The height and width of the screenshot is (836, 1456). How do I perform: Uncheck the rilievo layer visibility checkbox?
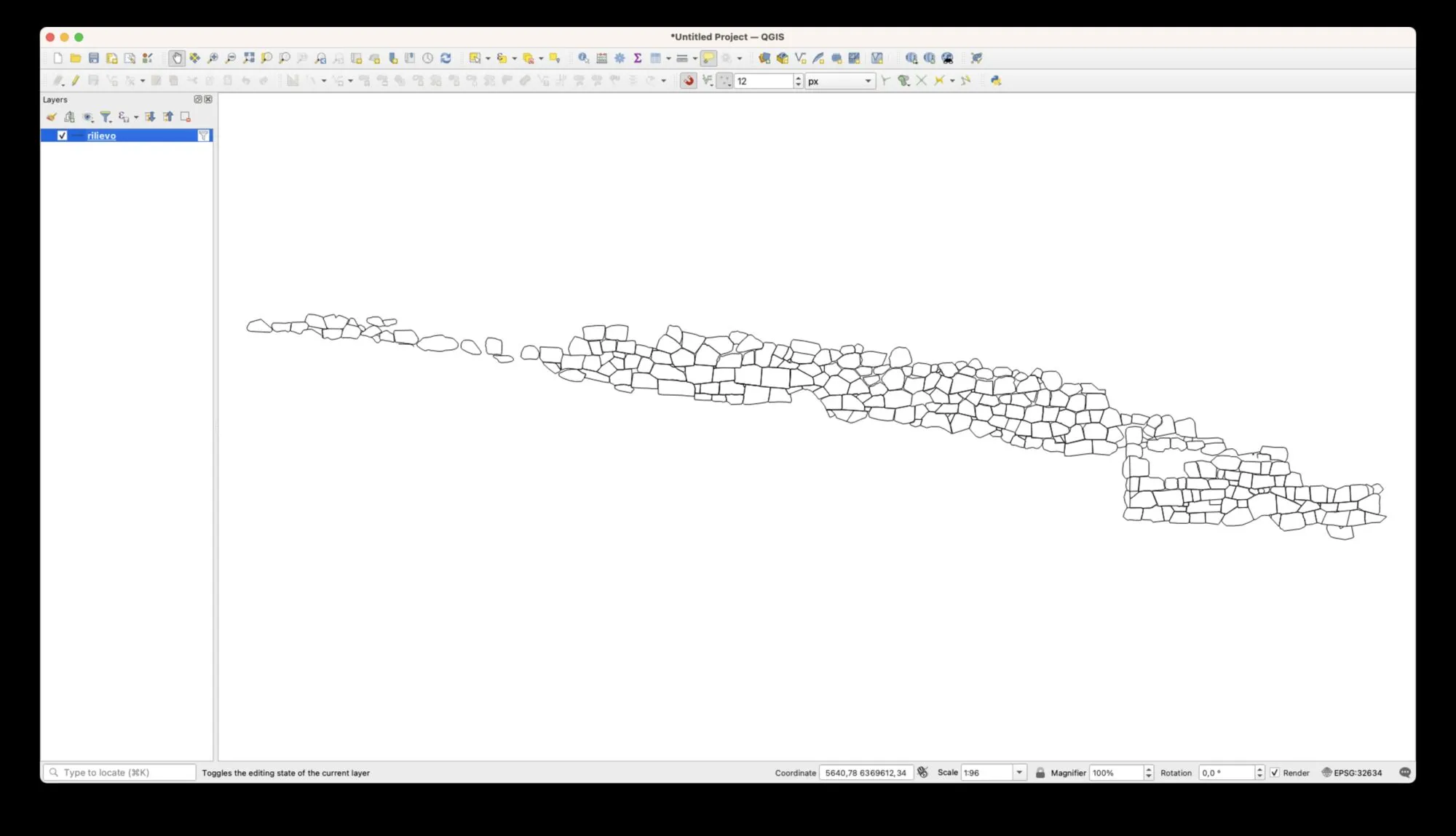pyautogui.click(x=62, y=135)
